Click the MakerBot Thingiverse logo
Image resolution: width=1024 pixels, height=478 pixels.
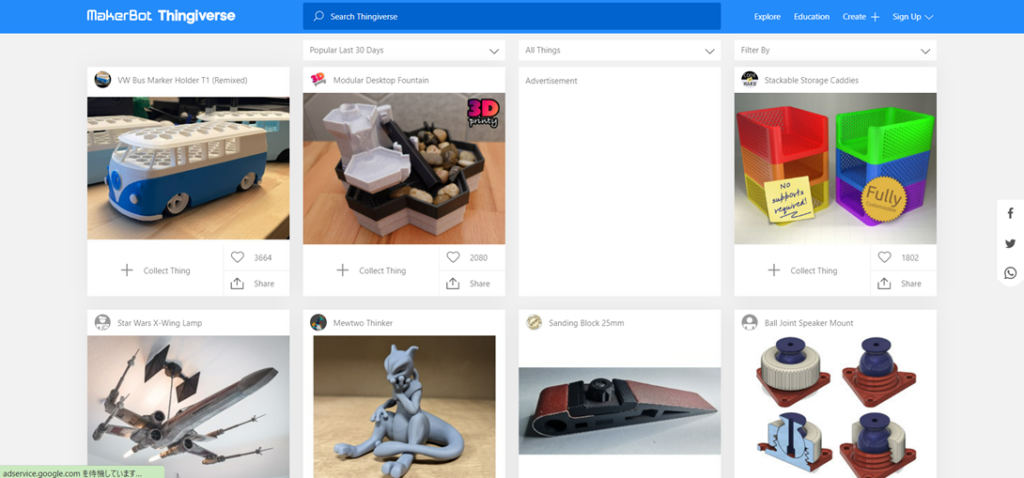pos(161,16)
